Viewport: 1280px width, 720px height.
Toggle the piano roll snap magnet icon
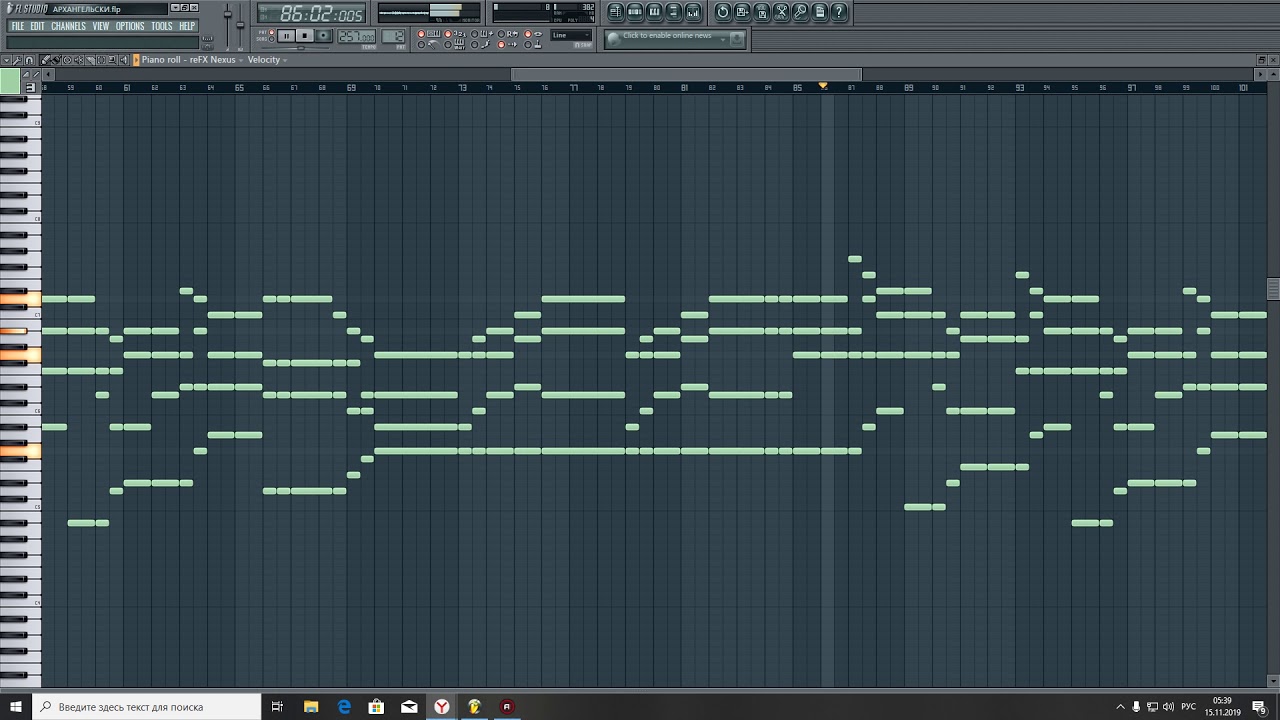click(x=30, y=60)
